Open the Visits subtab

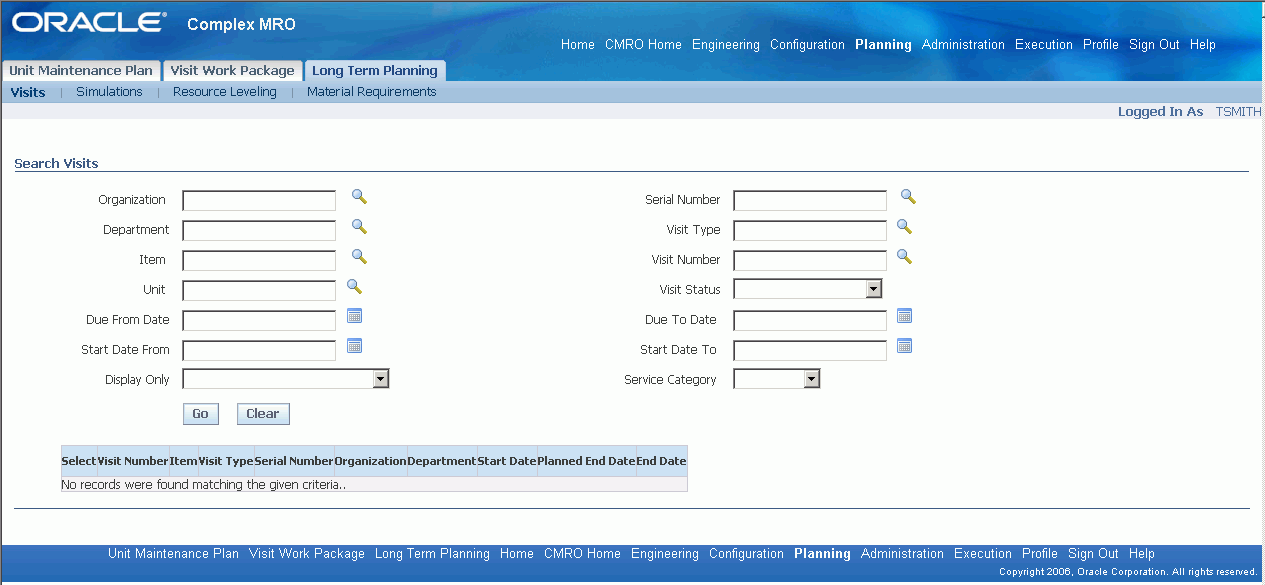28,92
